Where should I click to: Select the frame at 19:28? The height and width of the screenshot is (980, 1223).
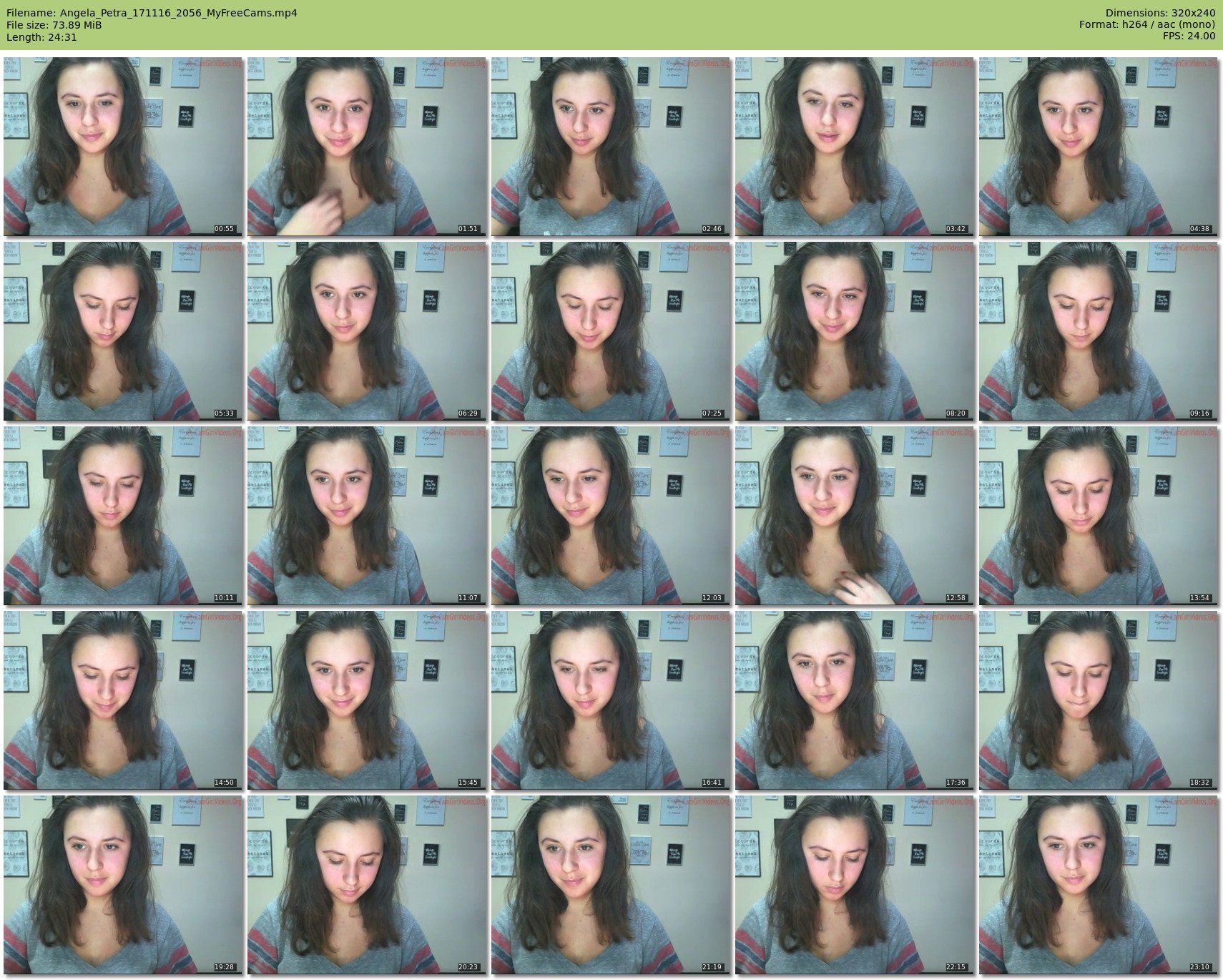[x=122, y=885]
